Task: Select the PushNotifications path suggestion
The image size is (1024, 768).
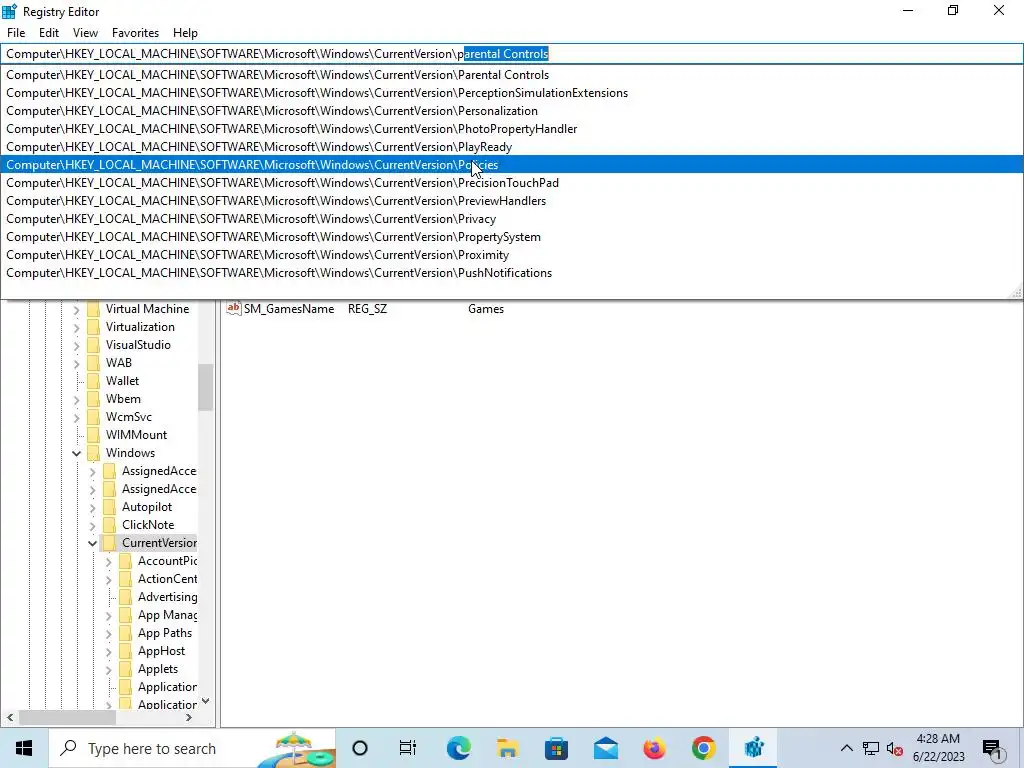Action: pyautogui.click(x=512, y=273)
